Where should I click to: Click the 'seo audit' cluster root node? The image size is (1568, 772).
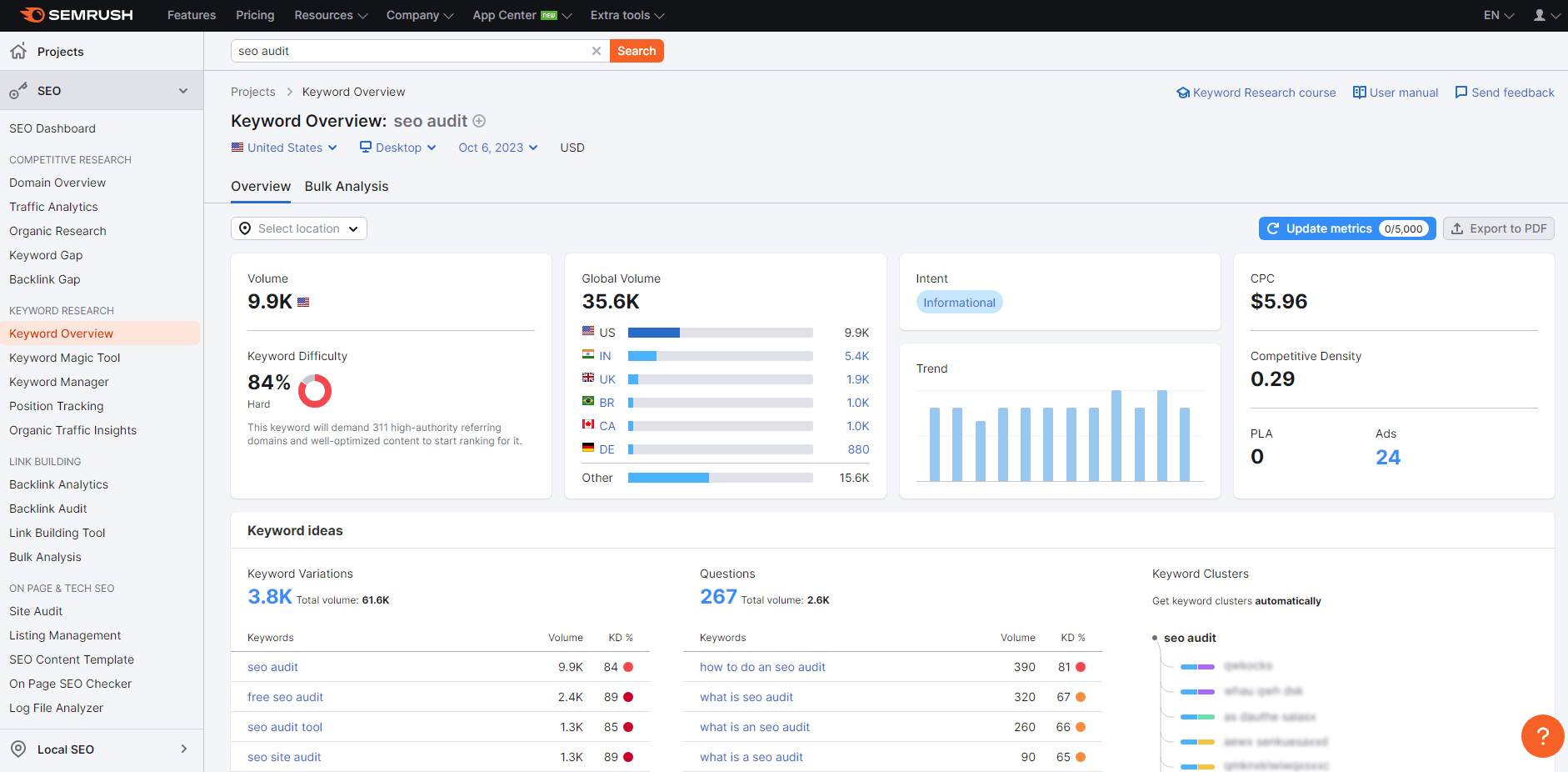point(1190,638)
